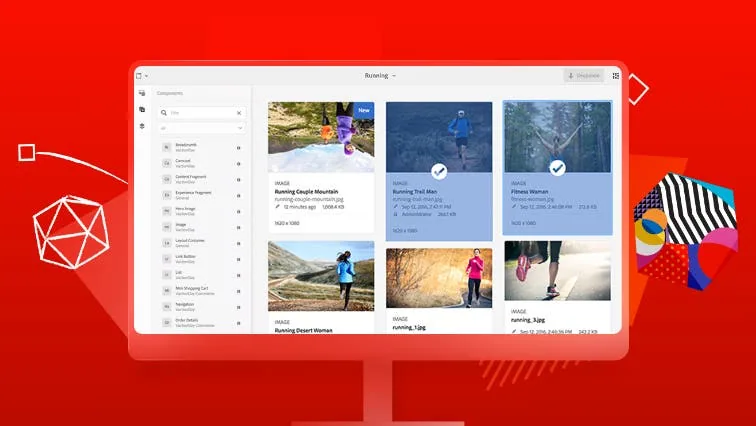
Task: Select the top side panel icon
Action: point(142,93)
